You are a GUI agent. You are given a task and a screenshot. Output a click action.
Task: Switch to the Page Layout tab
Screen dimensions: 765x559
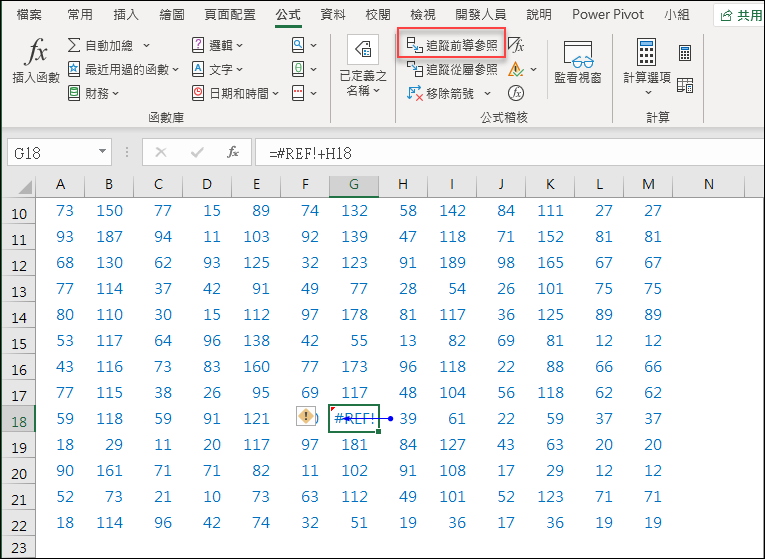[x=230, y=15]
